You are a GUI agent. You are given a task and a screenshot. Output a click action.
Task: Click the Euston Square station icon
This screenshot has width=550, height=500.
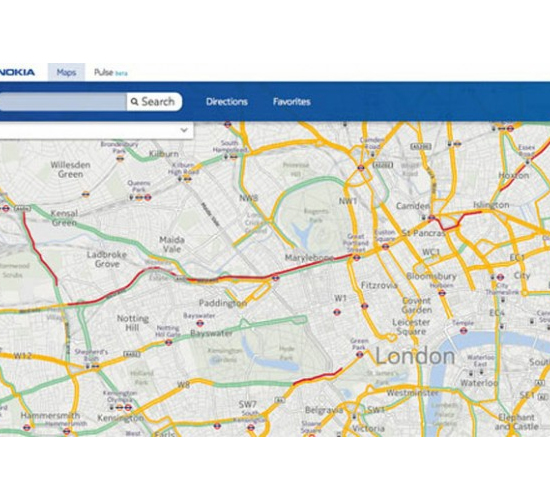tap(385, 246)
